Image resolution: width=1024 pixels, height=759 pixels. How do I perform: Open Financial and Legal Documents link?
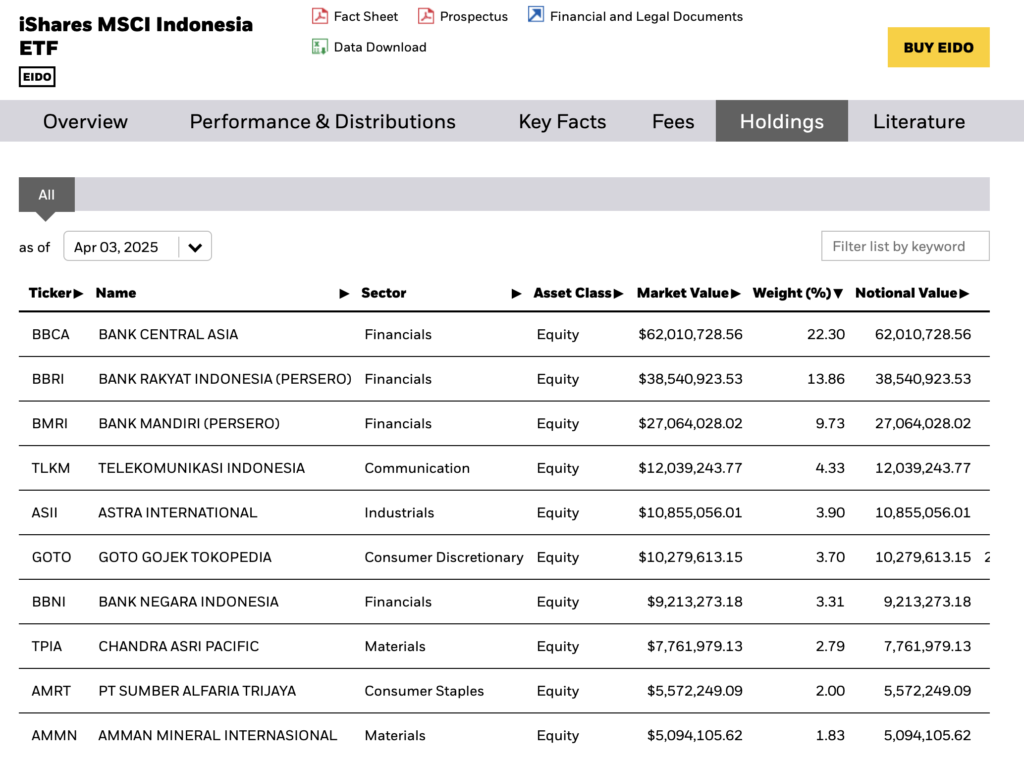pyautogui.click(x=646, y=16)
